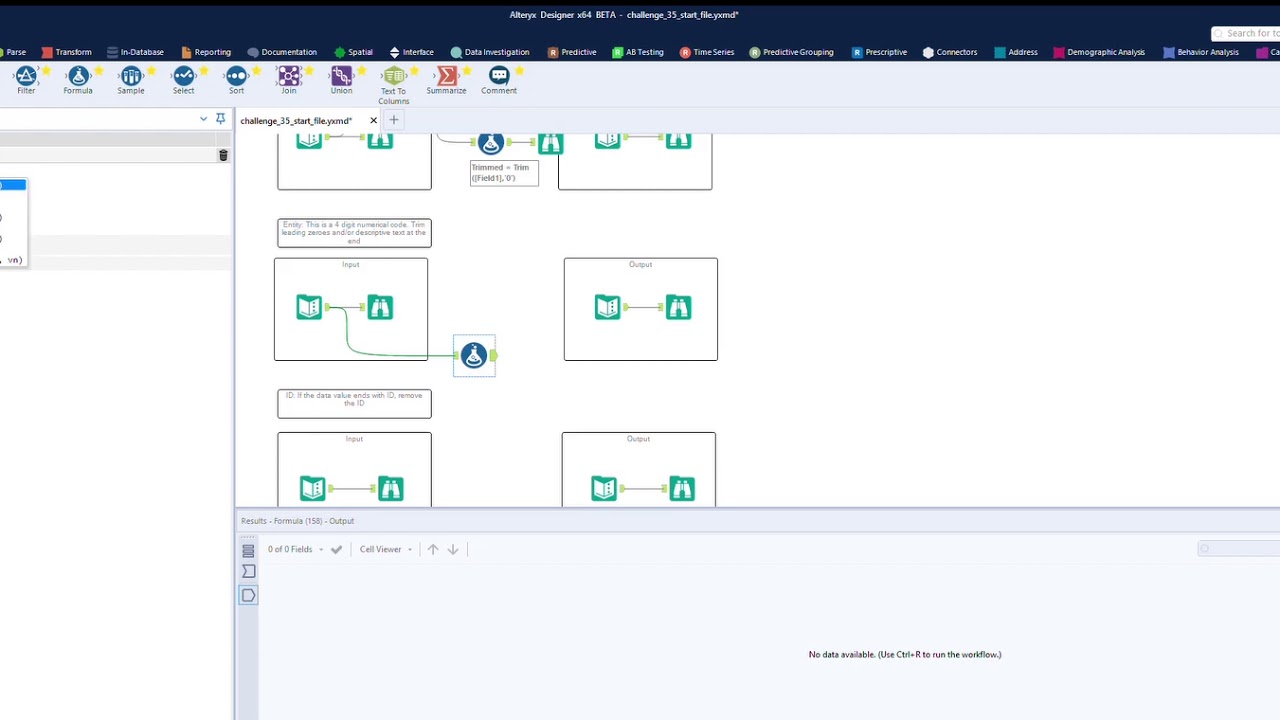Click the search for tools field
Image resolution: width=1280 pixels, height=720 pixels.
(x=1245, y=33)
